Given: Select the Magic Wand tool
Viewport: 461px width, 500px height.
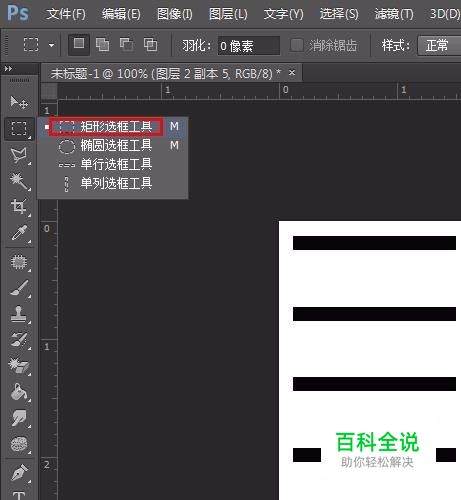Looking at the screenshot, I should [19, 181].
